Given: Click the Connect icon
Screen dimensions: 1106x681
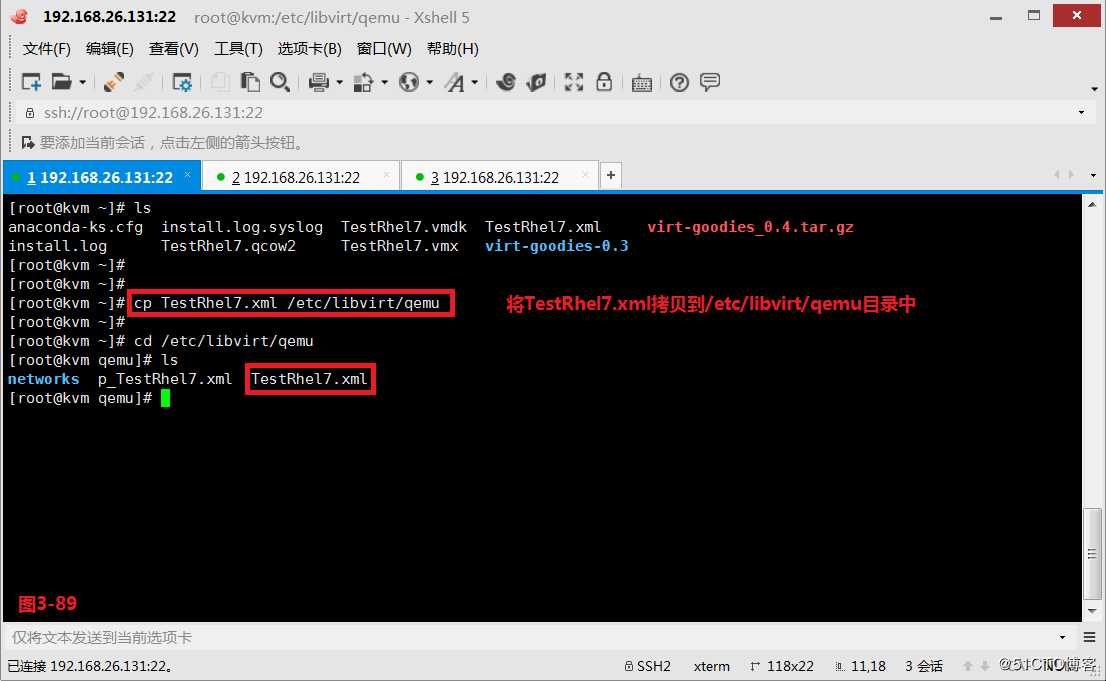Looking at the screenshot, I should [114, 83].
